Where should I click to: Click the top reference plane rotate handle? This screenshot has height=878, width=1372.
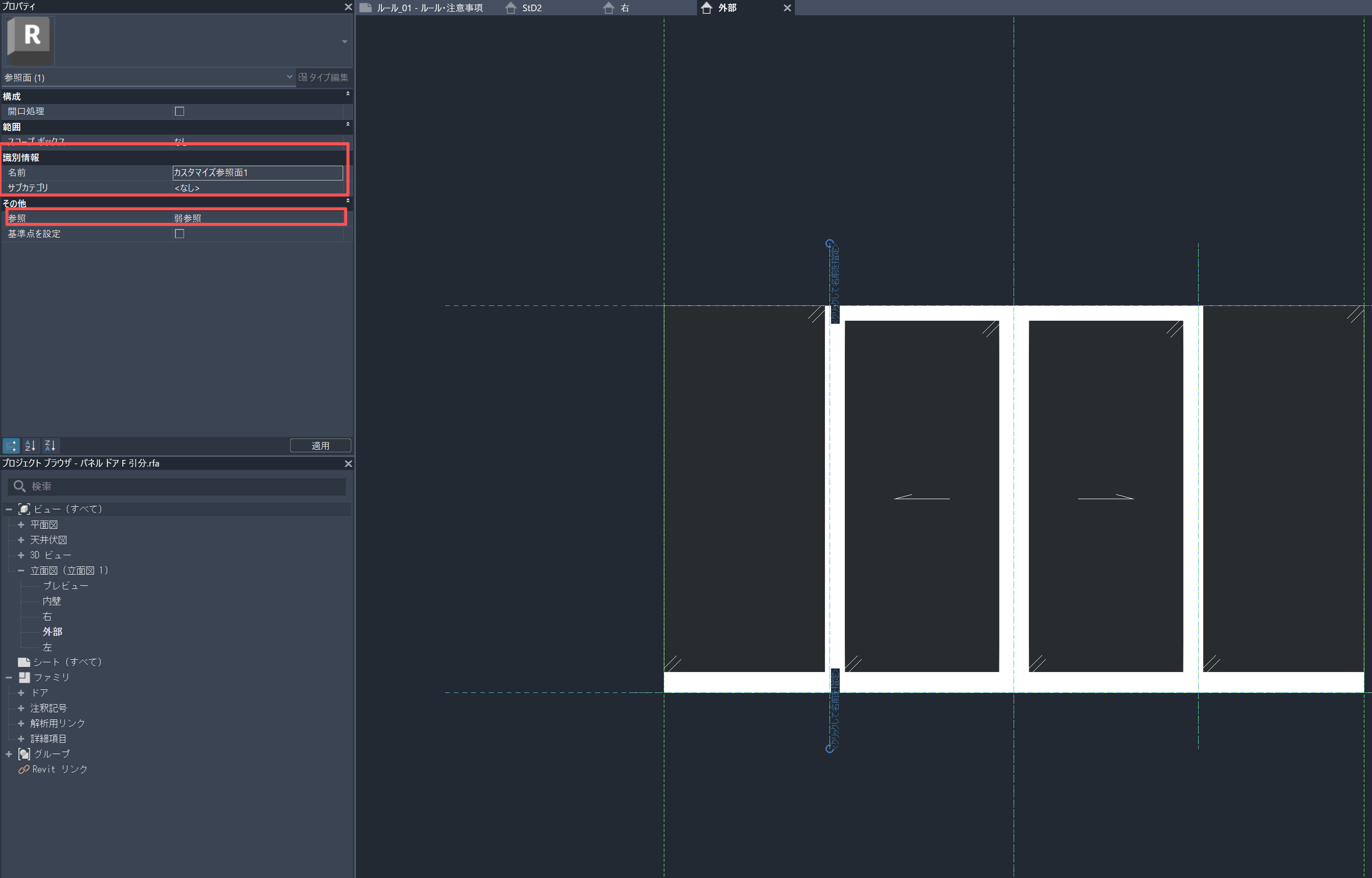[x=830, y=243]
